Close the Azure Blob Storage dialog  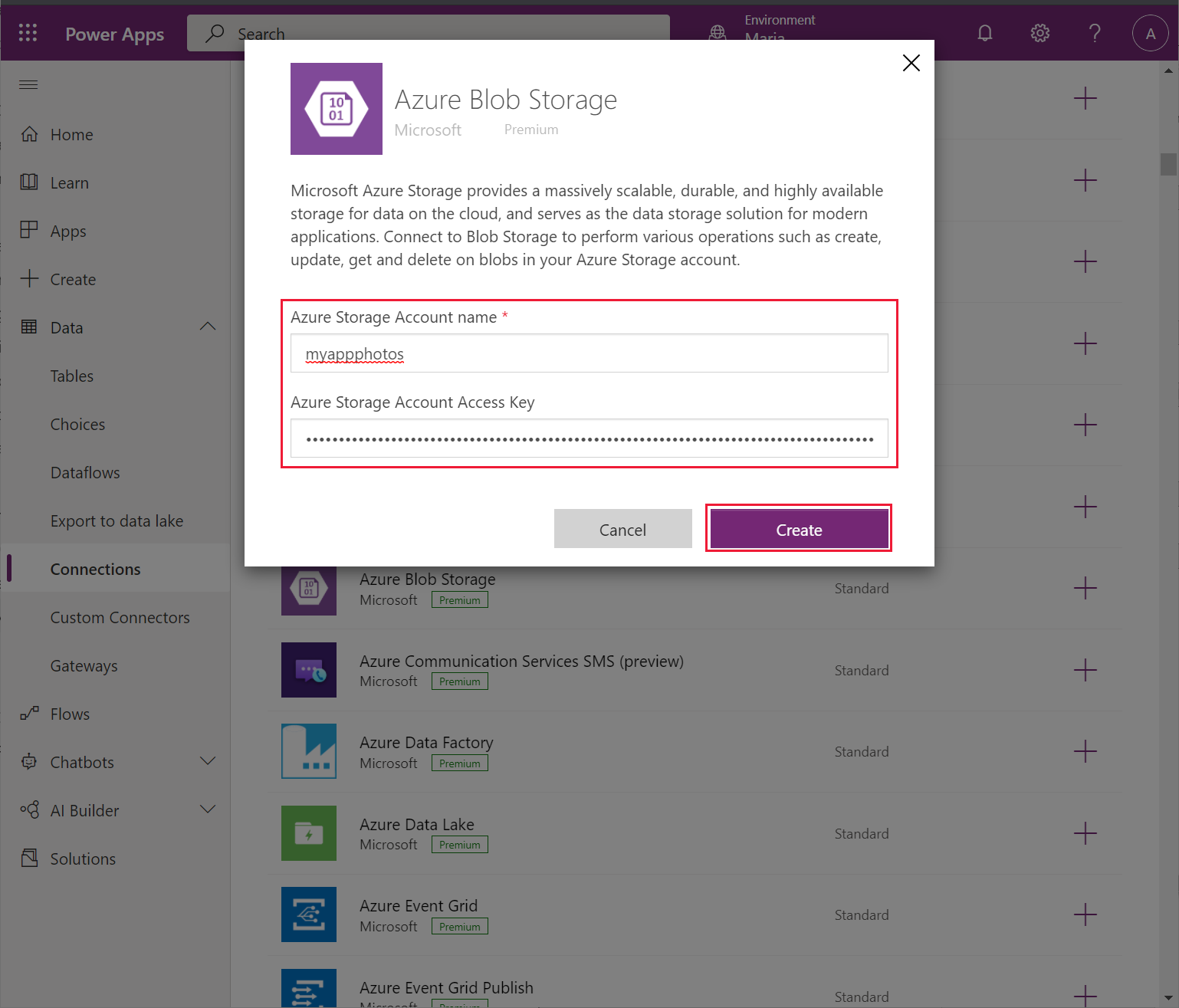click(x=911, y=63)
